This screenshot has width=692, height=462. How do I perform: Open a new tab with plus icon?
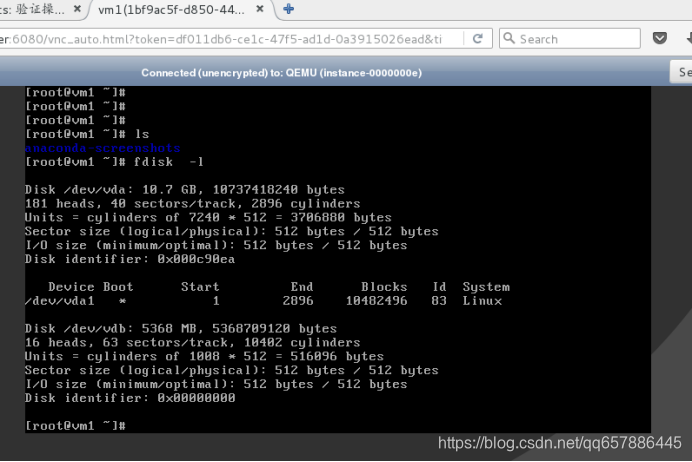289,9
